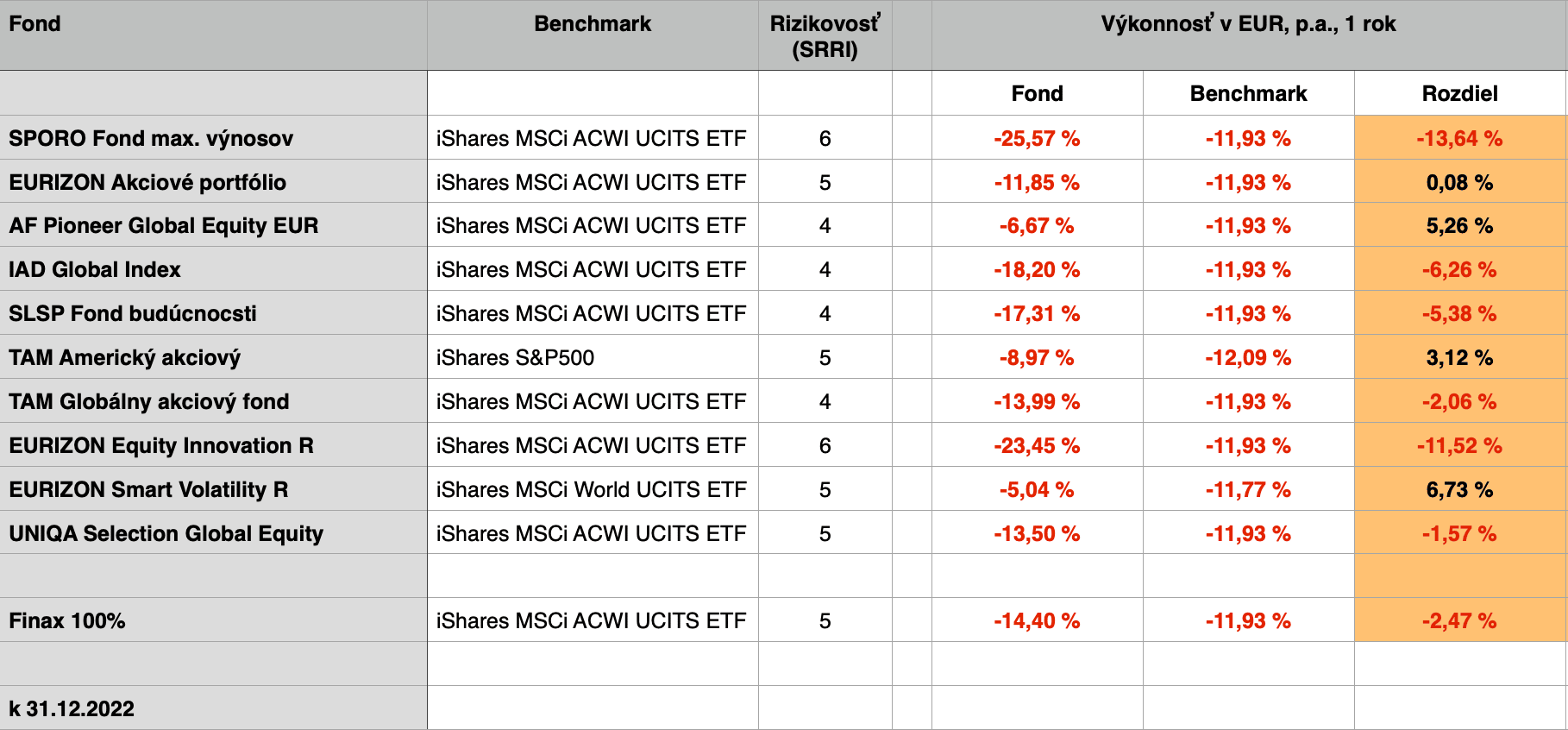The image size is (1568, 730).
Task: Select the Výkonnosť v EUR header cell
Action: click(1248, 24)
